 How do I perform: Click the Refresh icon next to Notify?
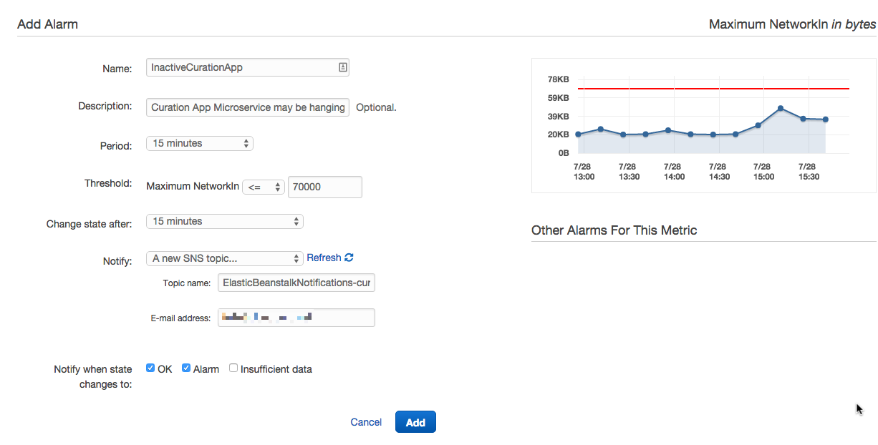point(349,258)
